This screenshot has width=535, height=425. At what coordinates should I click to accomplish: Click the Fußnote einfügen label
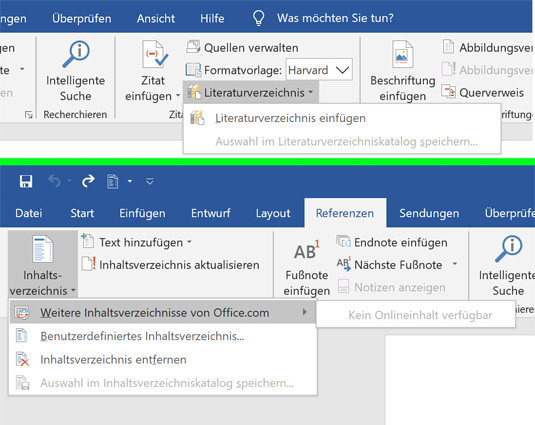pyautogui.click(x=307, y=283)
